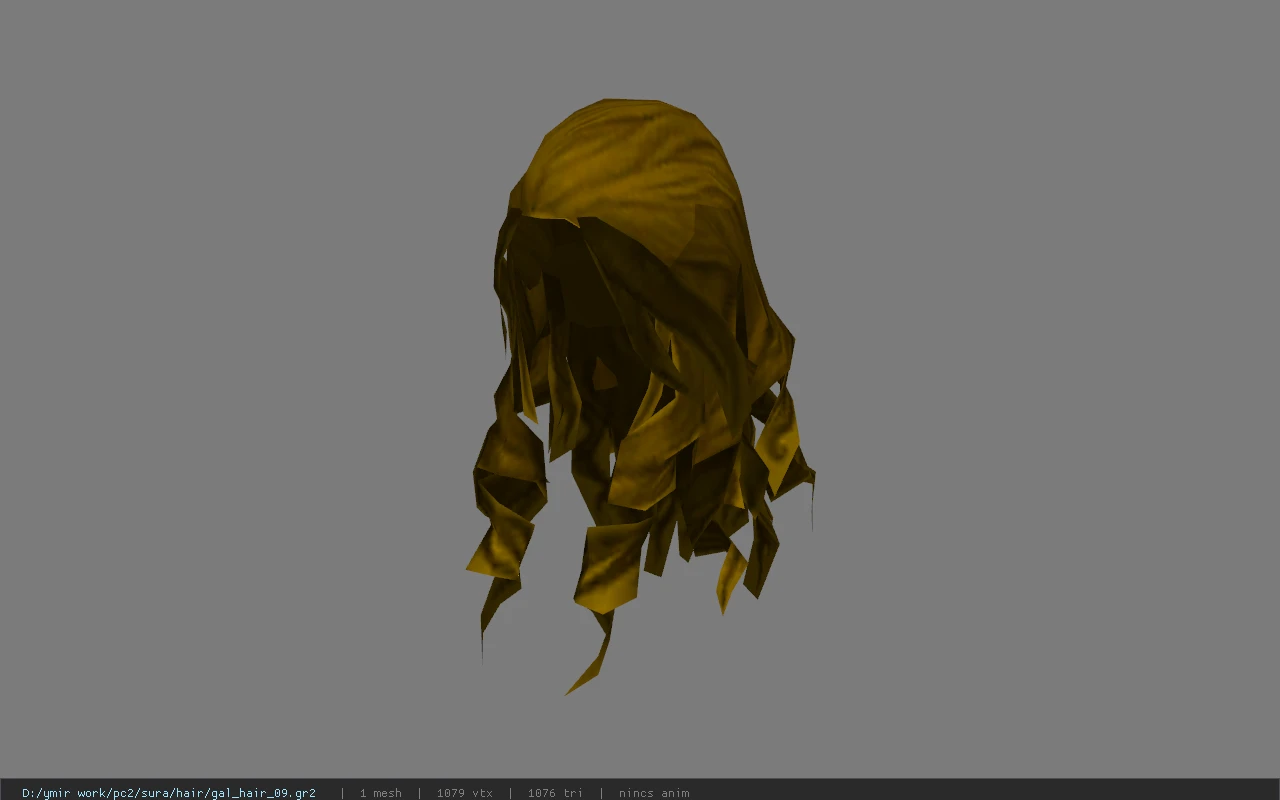Click the '1079 vtx' vertex count
The image size is (1280, 800).
(465, 793)
